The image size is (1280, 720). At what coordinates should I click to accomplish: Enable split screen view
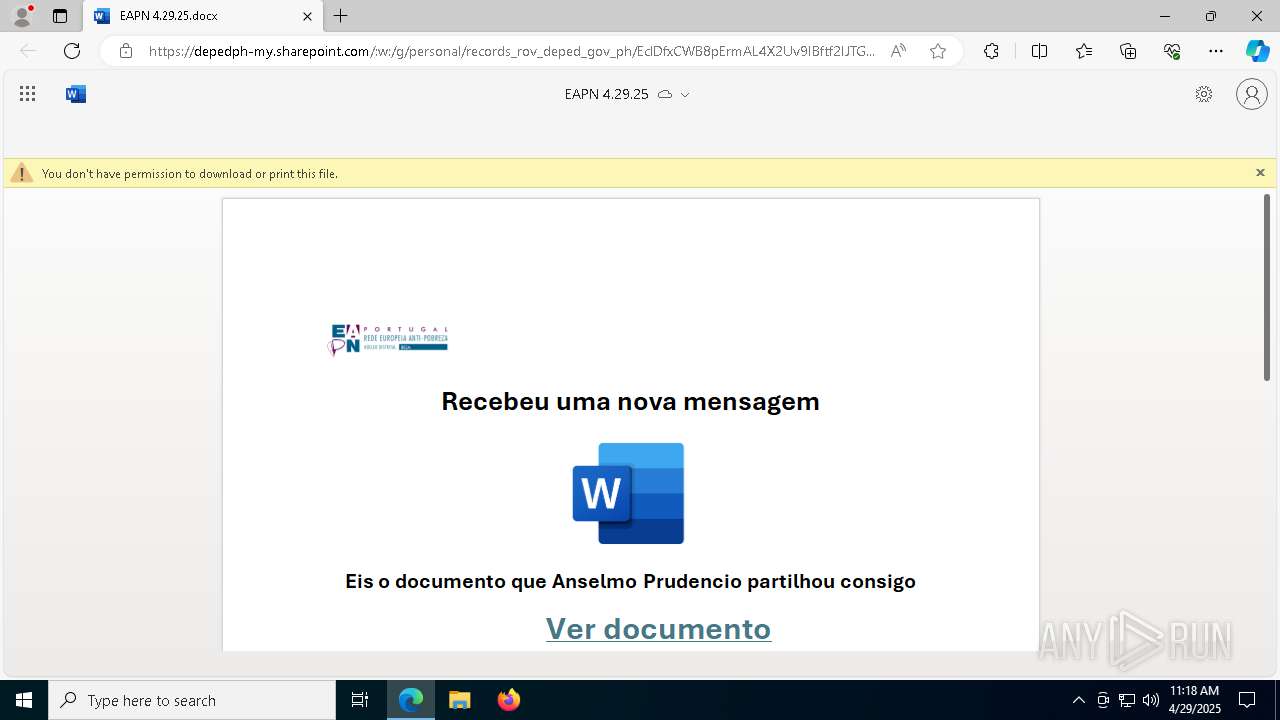coord(1039,51)
